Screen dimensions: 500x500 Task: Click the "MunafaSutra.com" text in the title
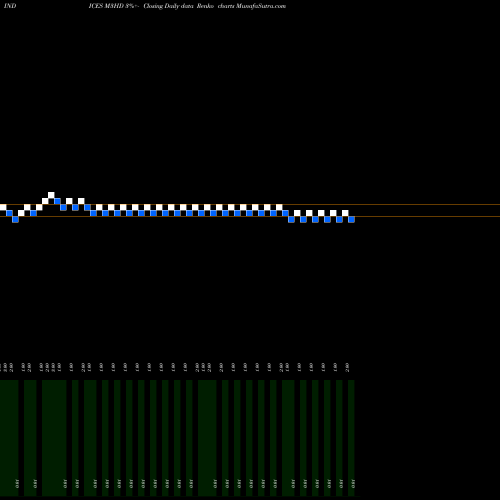261,6
